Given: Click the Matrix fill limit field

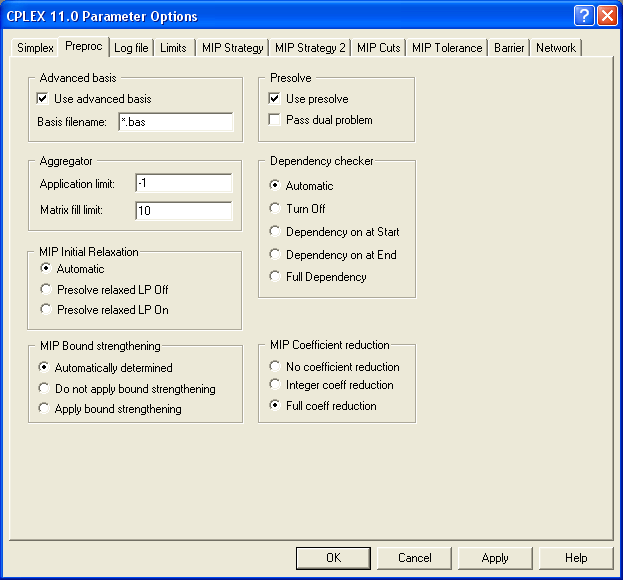Looking at the screenshot, I should 184,210.
